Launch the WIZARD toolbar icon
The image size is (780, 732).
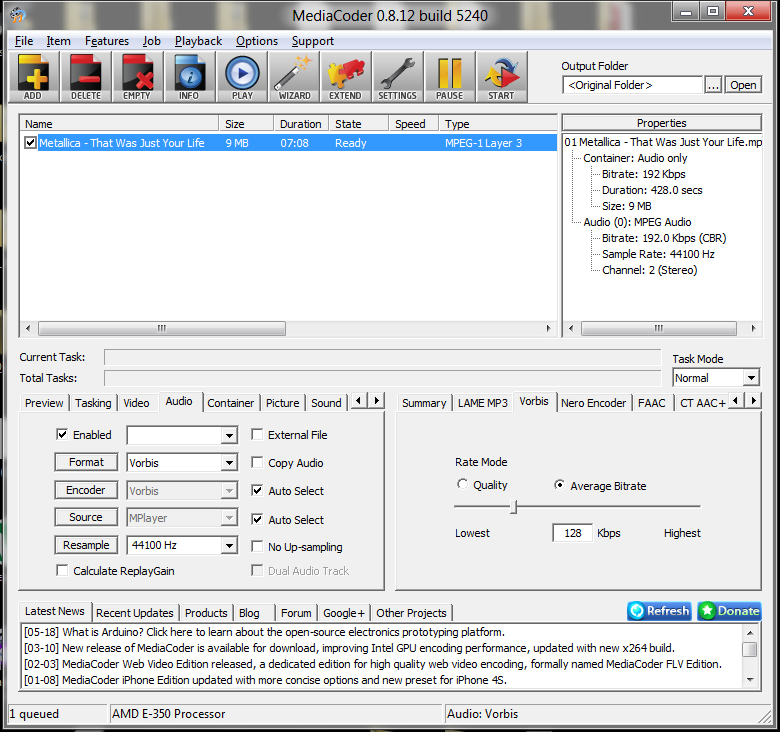point(294,77)
